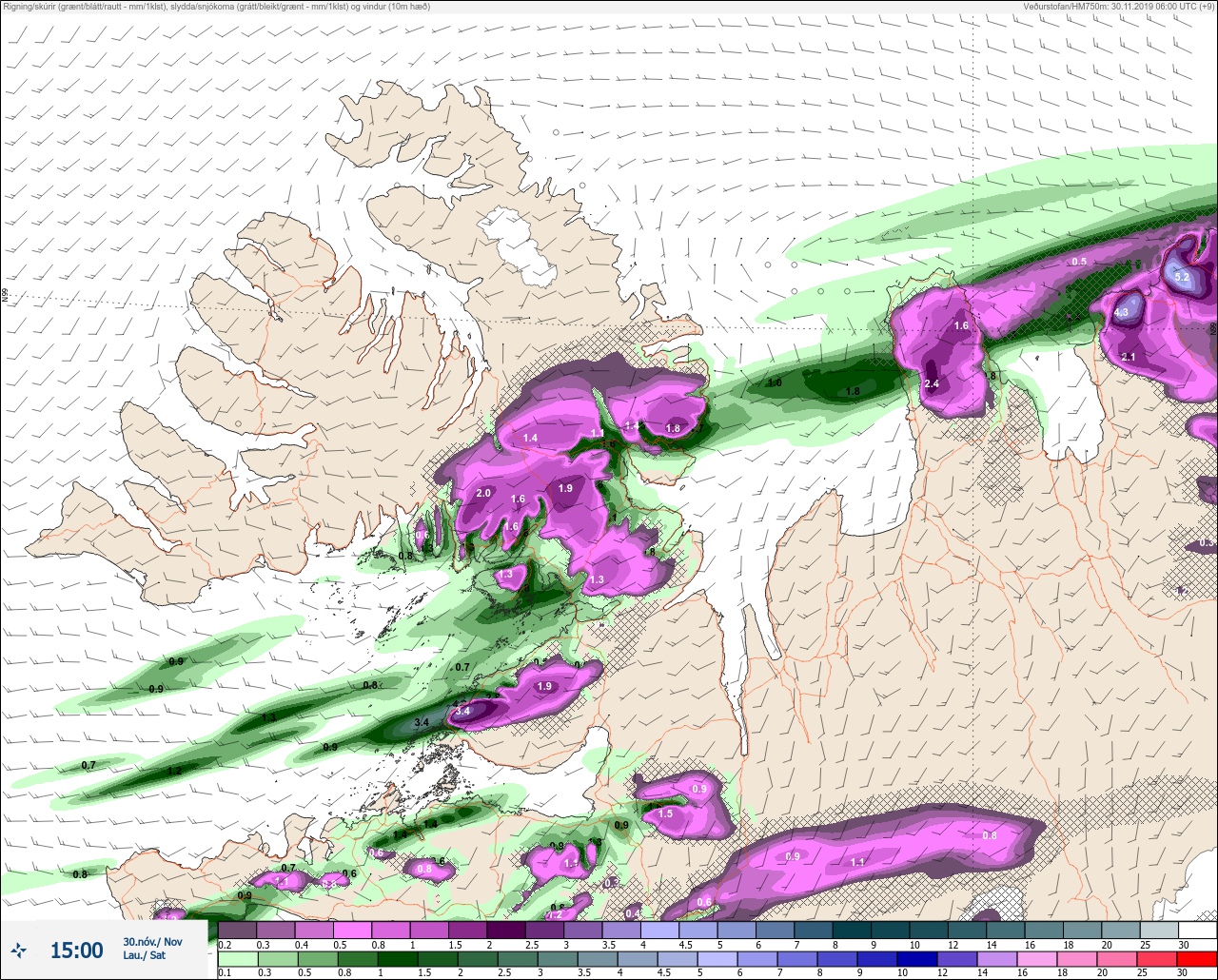Click the 0.1 label in the bottom legend row
The width and height of the screenshot is (1218, 980).
point(225,973)
